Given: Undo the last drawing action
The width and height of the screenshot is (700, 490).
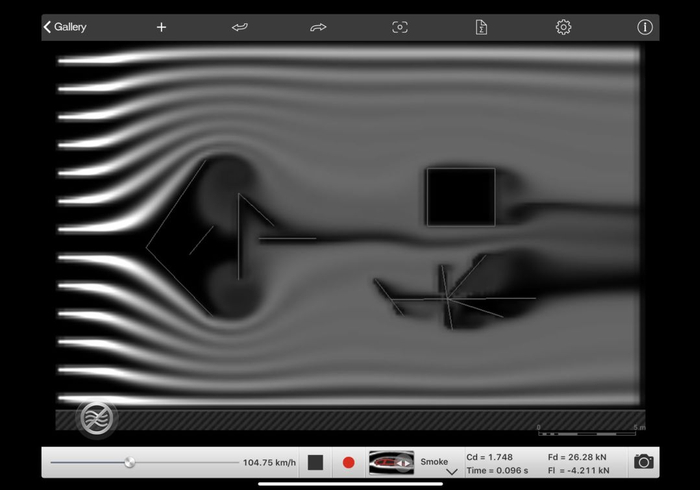Looking at the screenshot, I should click(239, 27).
